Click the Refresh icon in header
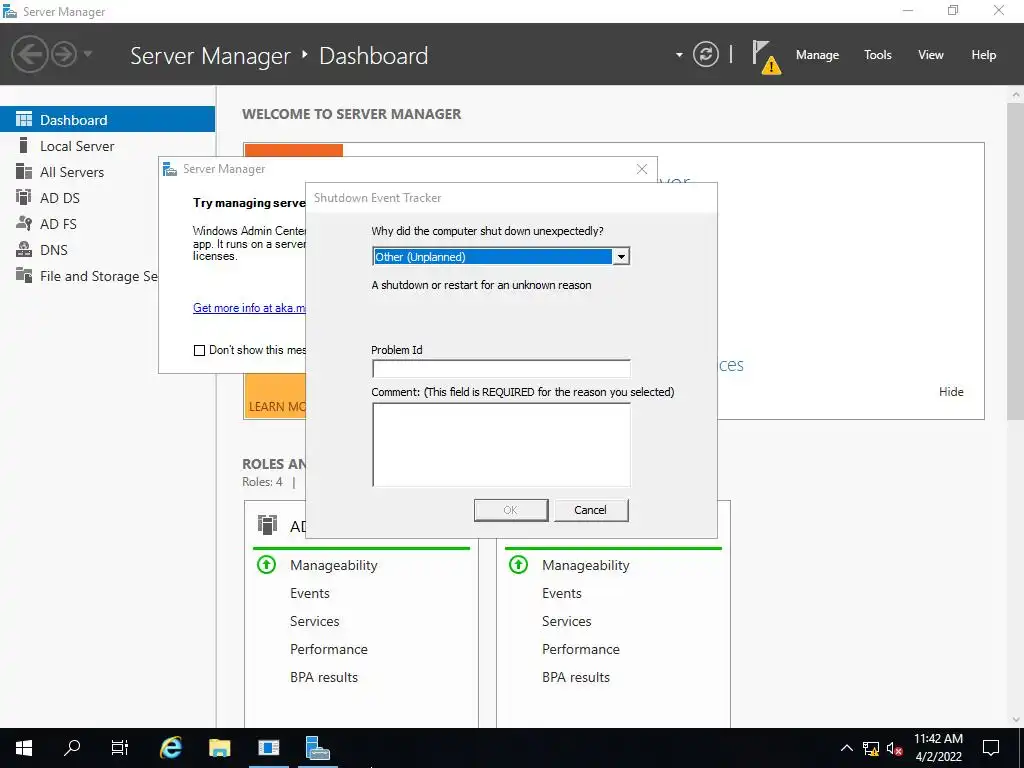Viewport: 1024px width, 768px height. [705, 54]
